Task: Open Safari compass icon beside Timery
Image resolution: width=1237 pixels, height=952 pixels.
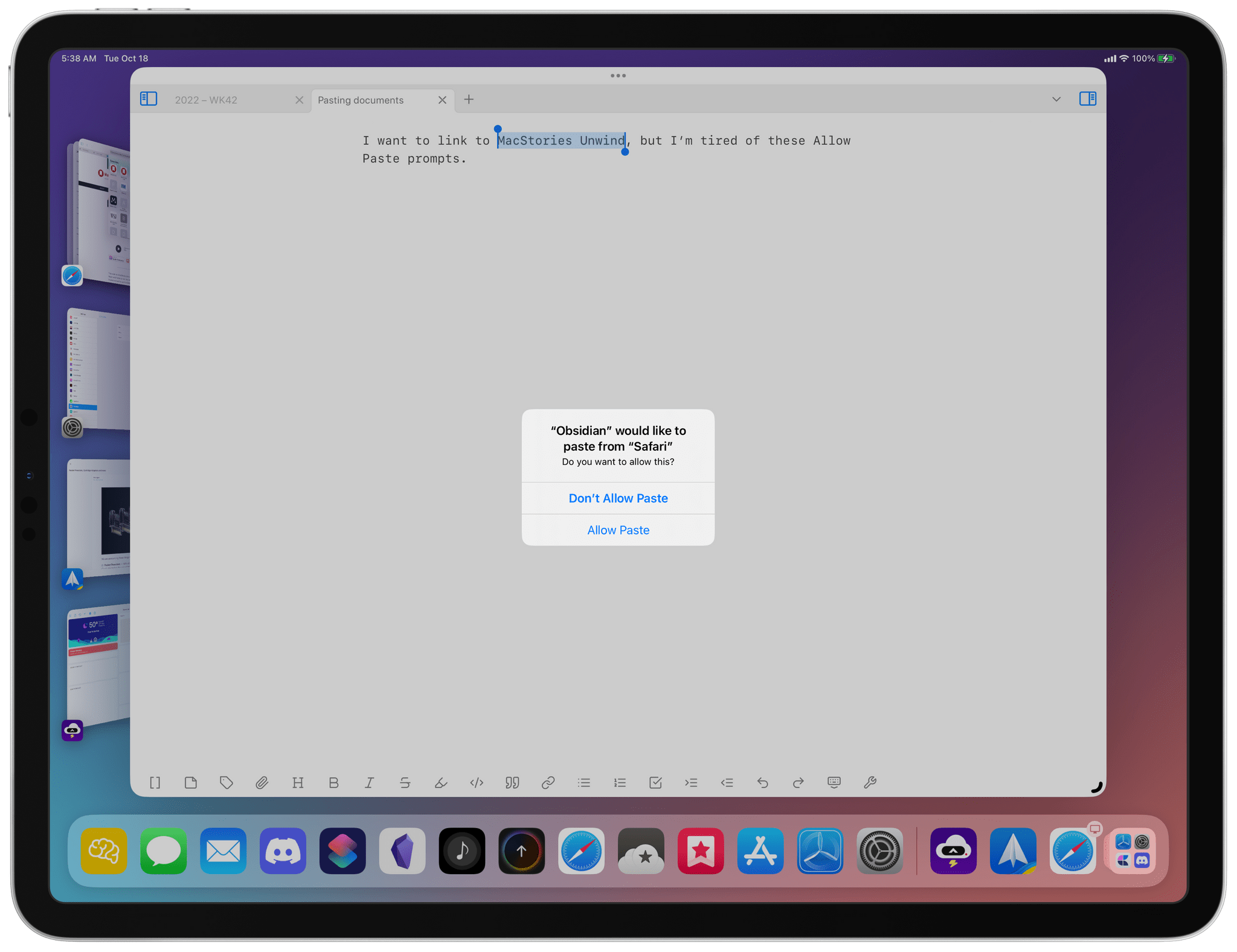Action: (x=581, y=851)
